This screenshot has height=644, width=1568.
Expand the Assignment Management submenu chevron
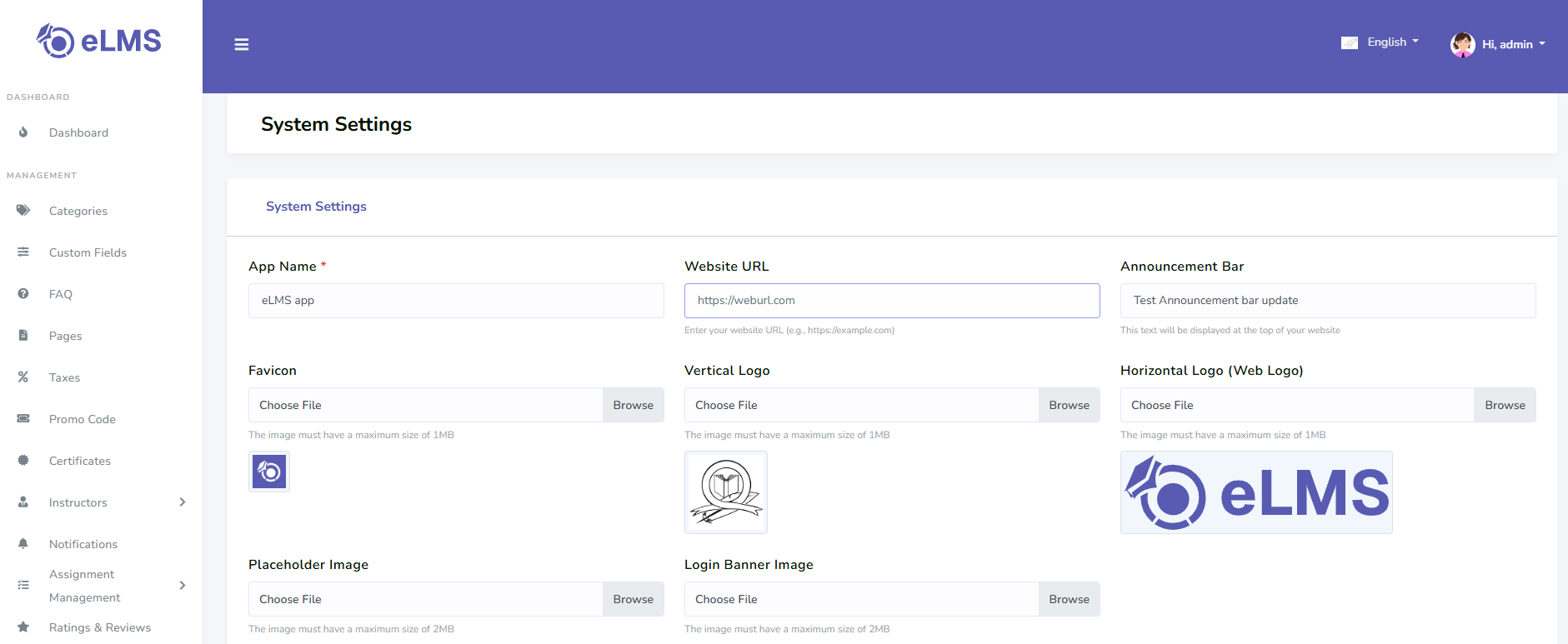183,586
